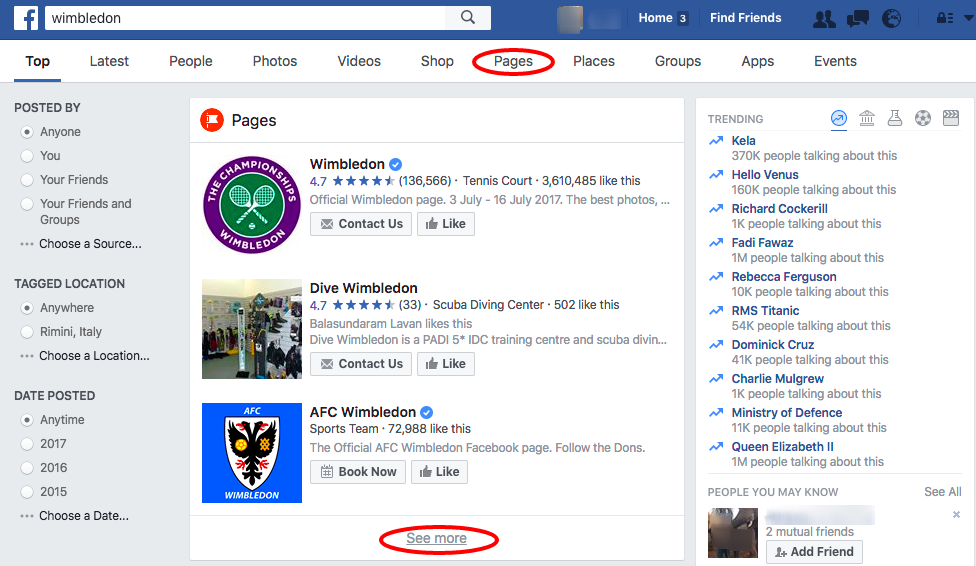Open the notifications globe icon
The image size is (976, 566).
pos(891,18)
